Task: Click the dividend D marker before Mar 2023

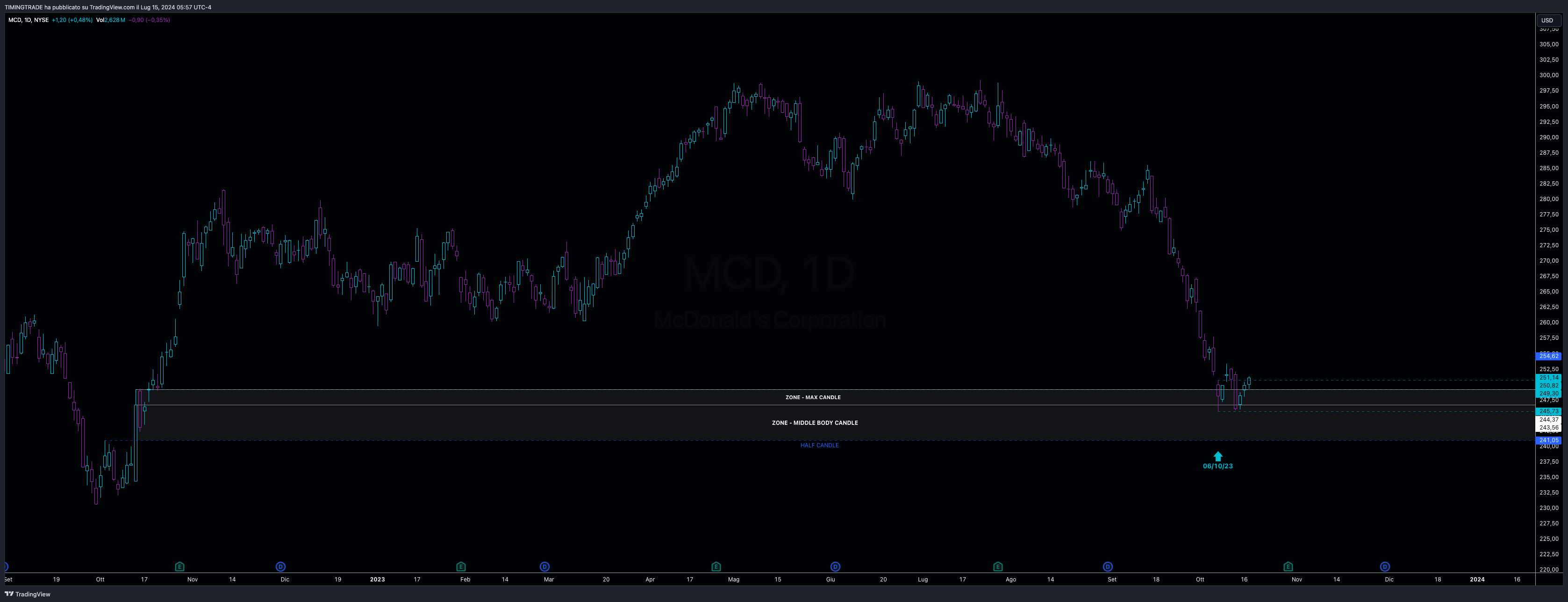Action: pos(545,566)
